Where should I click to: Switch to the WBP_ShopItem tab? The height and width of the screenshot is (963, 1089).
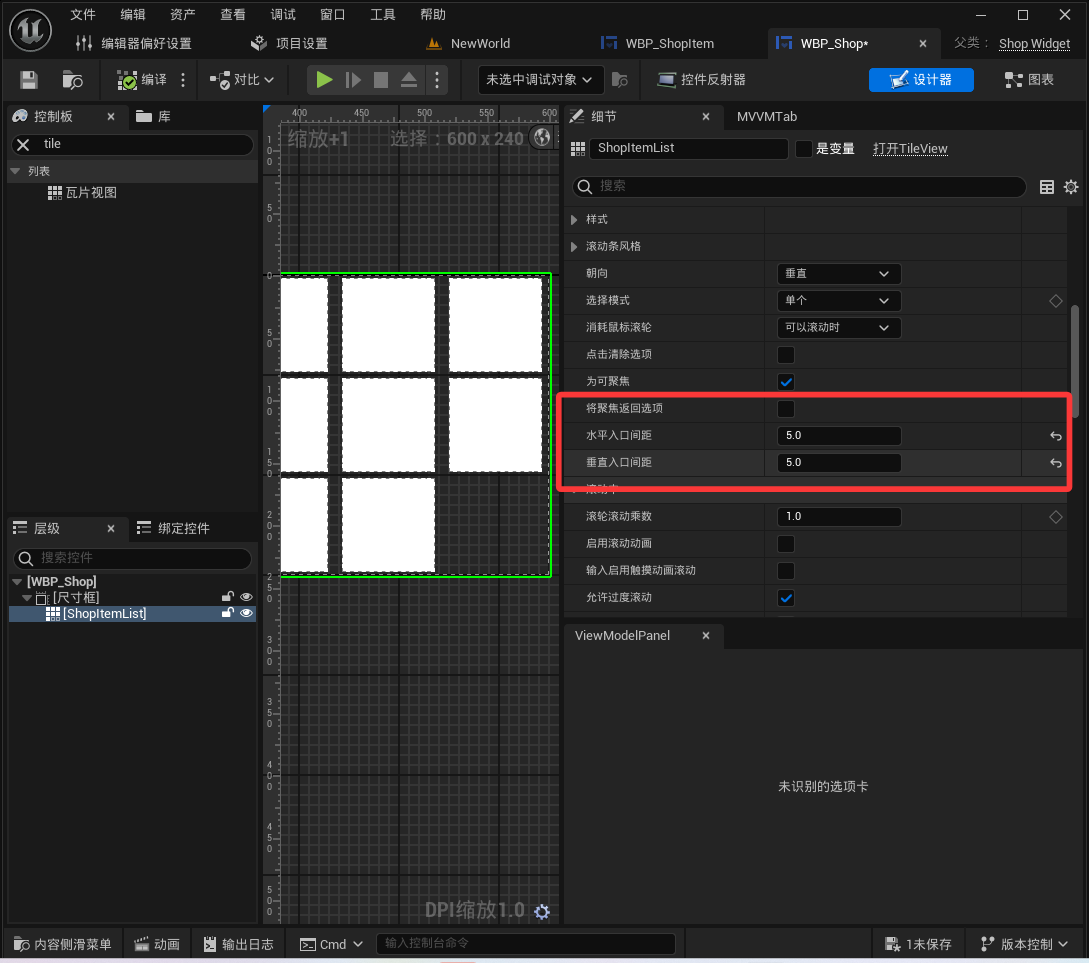pos(658,44)
